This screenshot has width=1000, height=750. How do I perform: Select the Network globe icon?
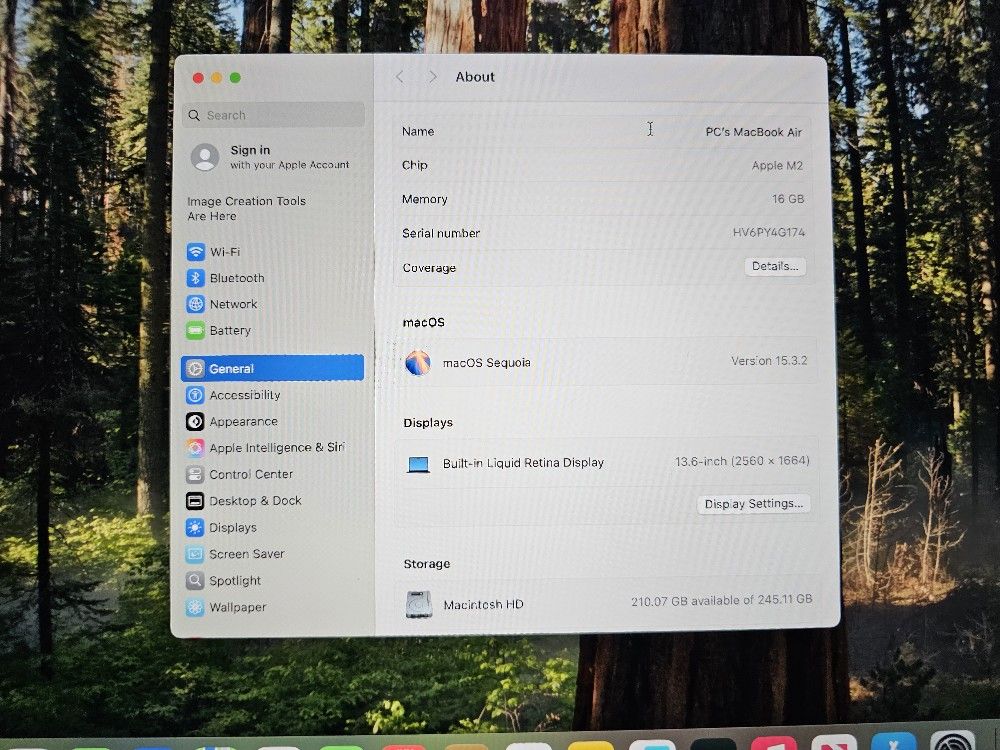click(x=195, y=304)
